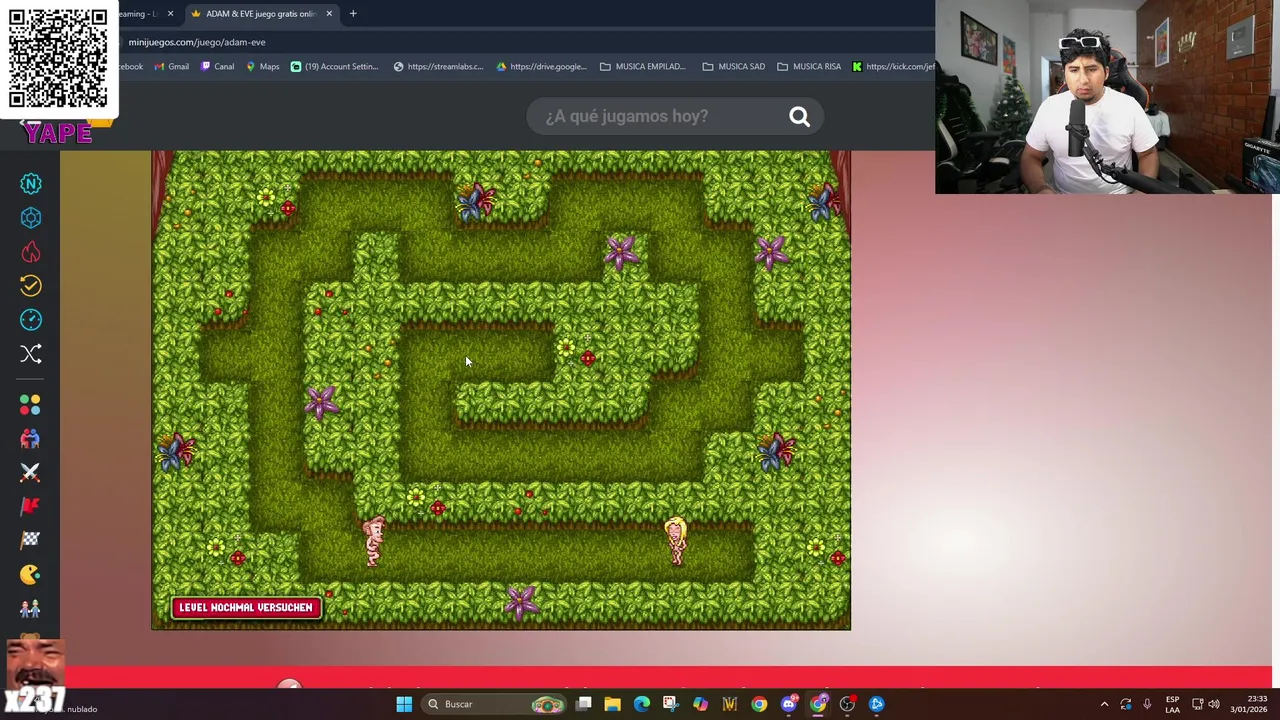
Task: Open Snipping Tool from the taskbar
Action: pyautogui.click(x=671, y=704)
